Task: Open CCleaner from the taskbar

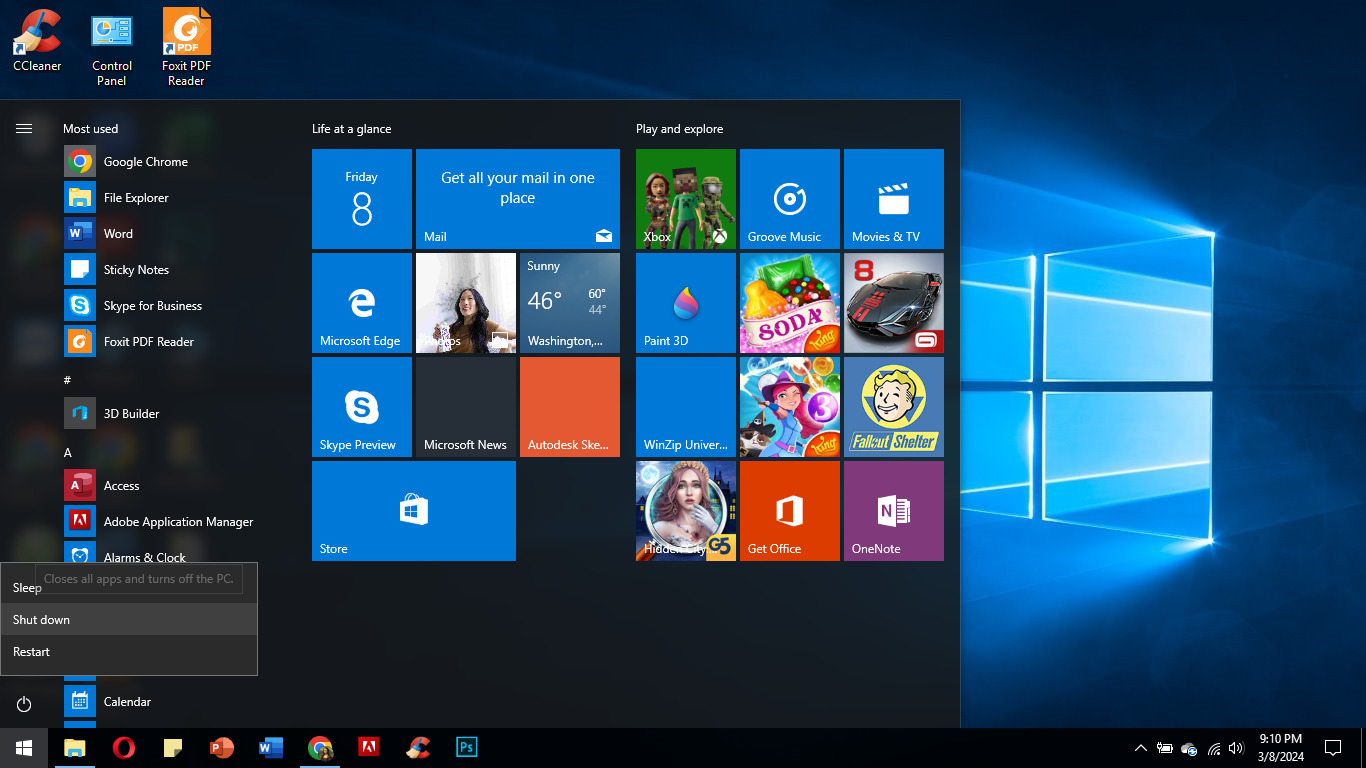Action: click(418, 747)
